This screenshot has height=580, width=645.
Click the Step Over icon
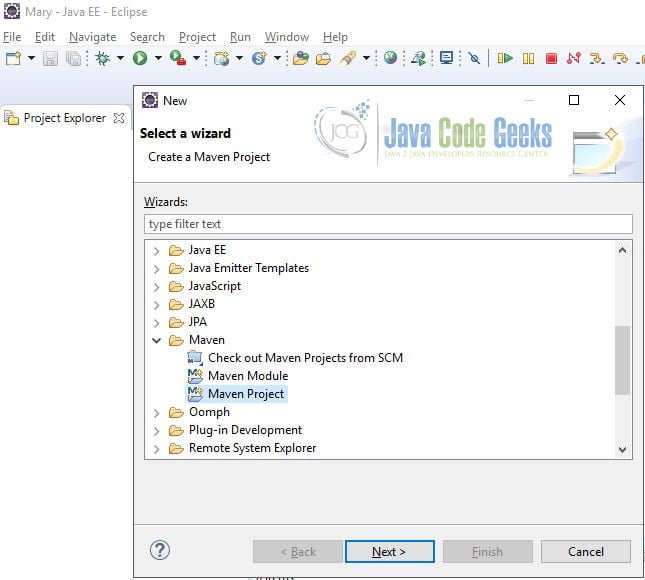620,58
